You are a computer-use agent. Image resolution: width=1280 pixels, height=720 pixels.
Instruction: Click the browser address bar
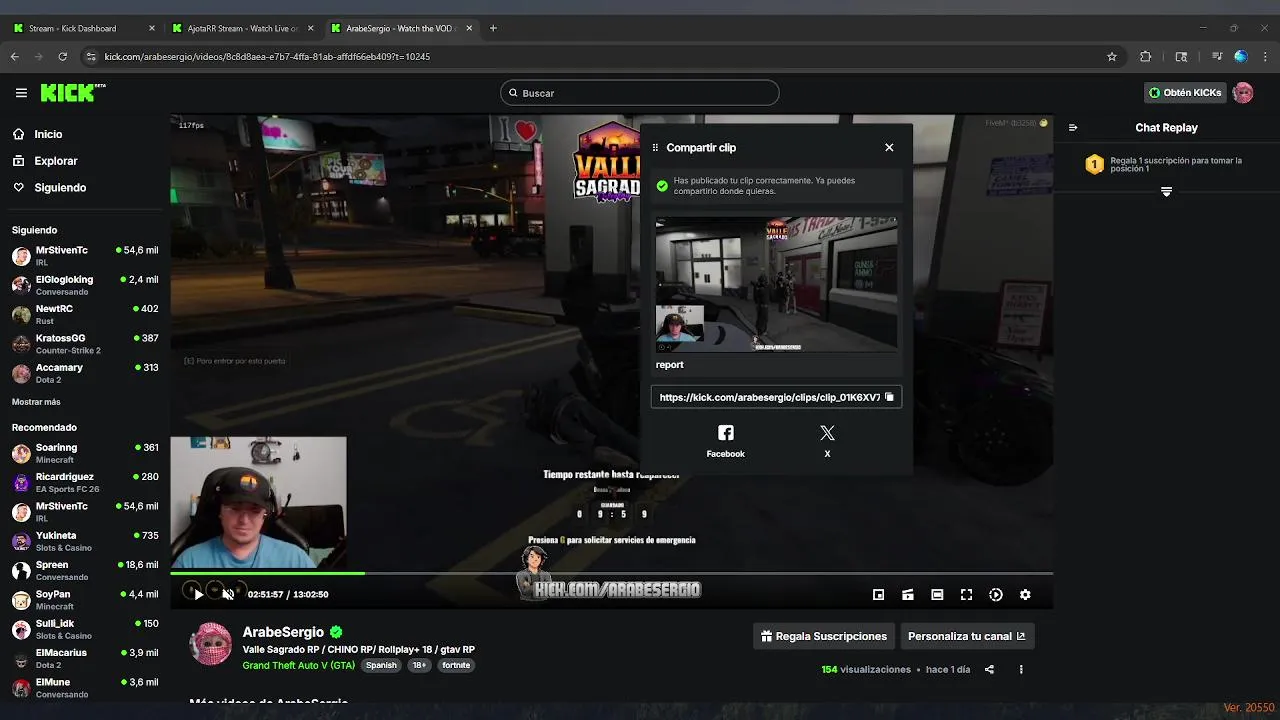click(600, 57)
